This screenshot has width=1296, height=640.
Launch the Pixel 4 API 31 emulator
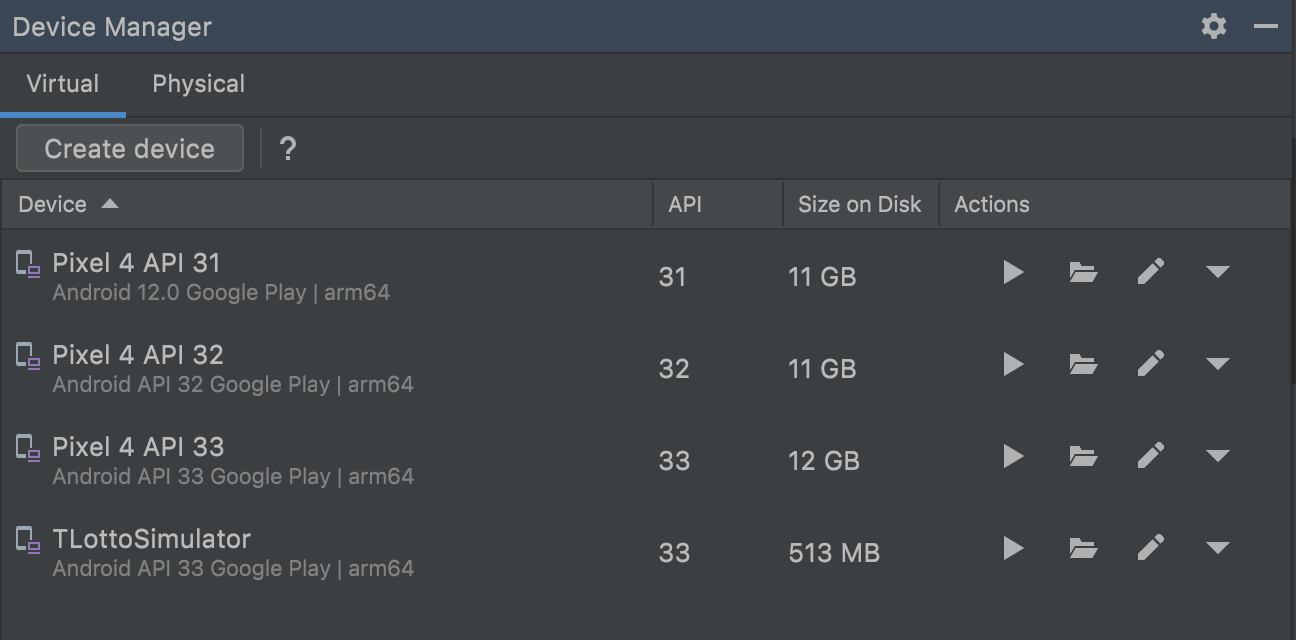tap(1013, 272)
